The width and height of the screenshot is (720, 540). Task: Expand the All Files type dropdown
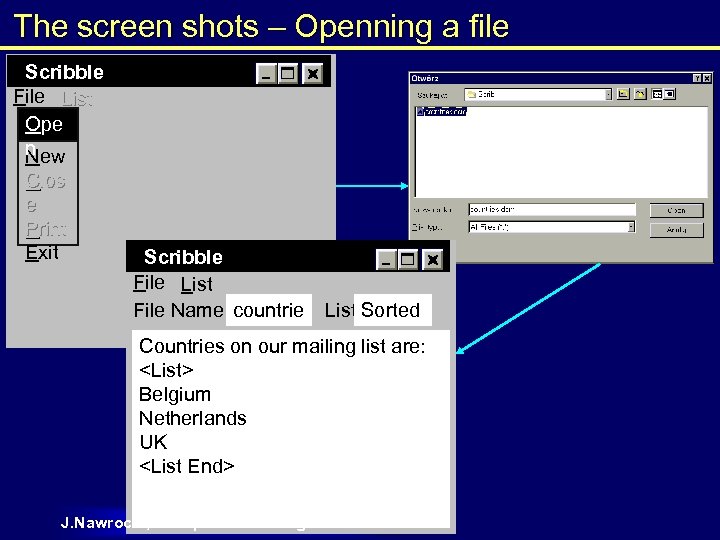coord(631,227)
